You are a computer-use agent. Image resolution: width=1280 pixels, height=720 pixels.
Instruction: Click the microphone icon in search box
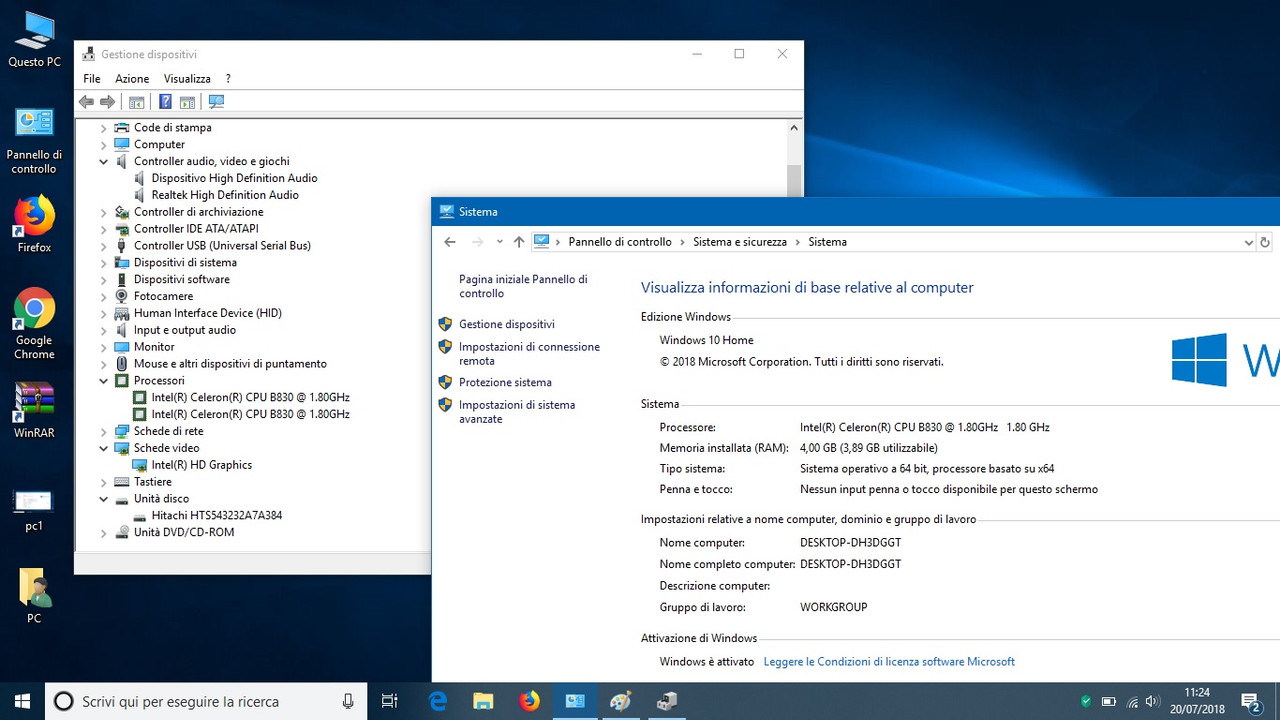point(348,701)
